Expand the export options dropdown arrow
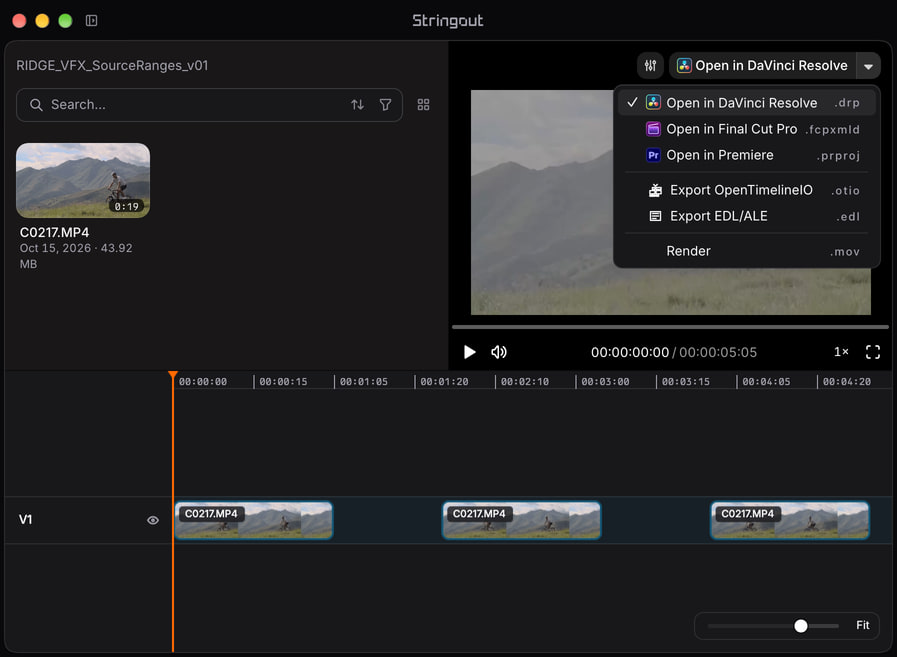897x657 pixels. (868, 66)
